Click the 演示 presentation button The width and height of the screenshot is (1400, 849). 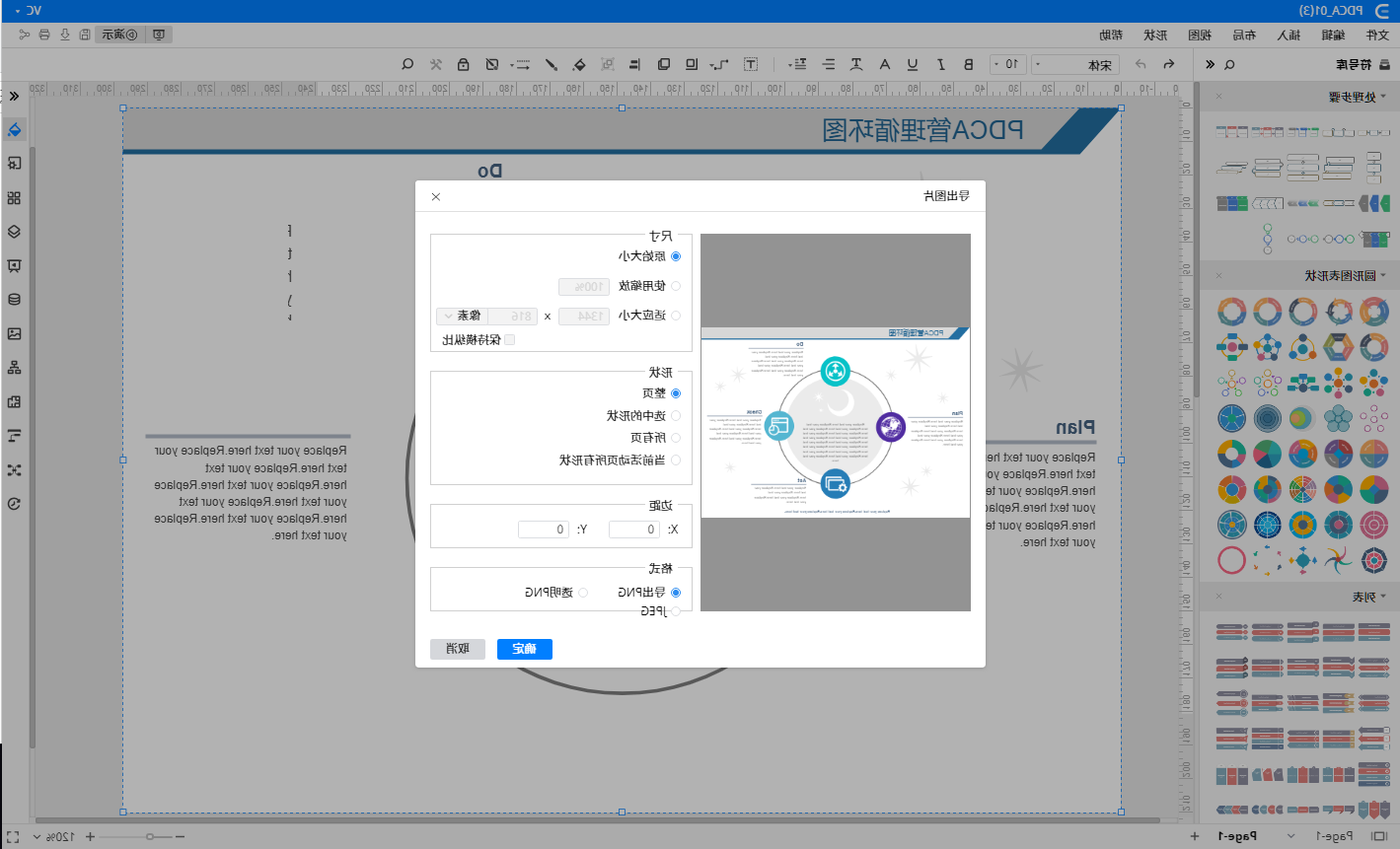click(120, 35)
